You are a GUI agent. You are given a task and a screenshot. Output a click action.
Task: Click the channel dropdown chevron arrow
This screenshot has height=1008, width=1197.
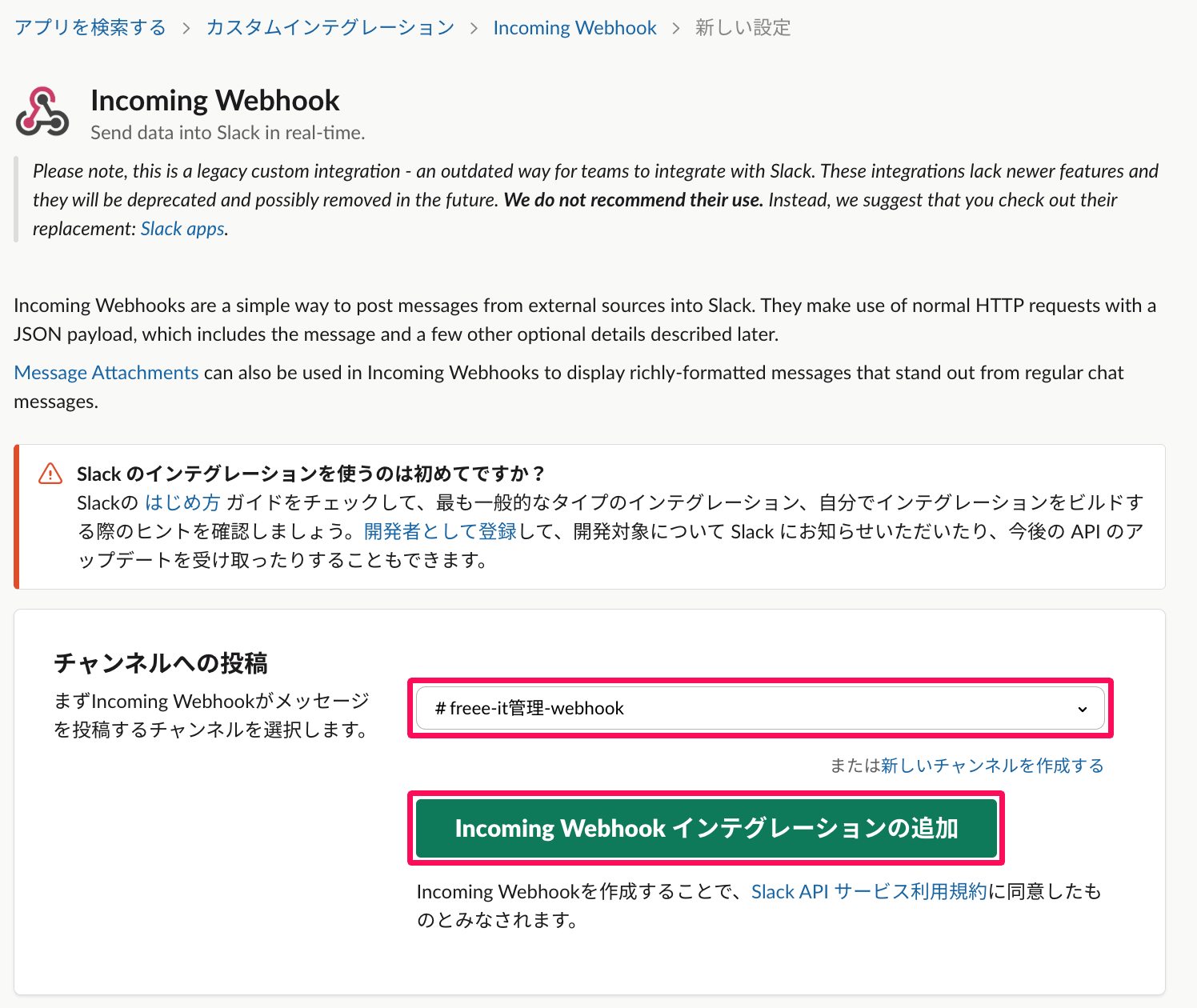pos(1083,709)
